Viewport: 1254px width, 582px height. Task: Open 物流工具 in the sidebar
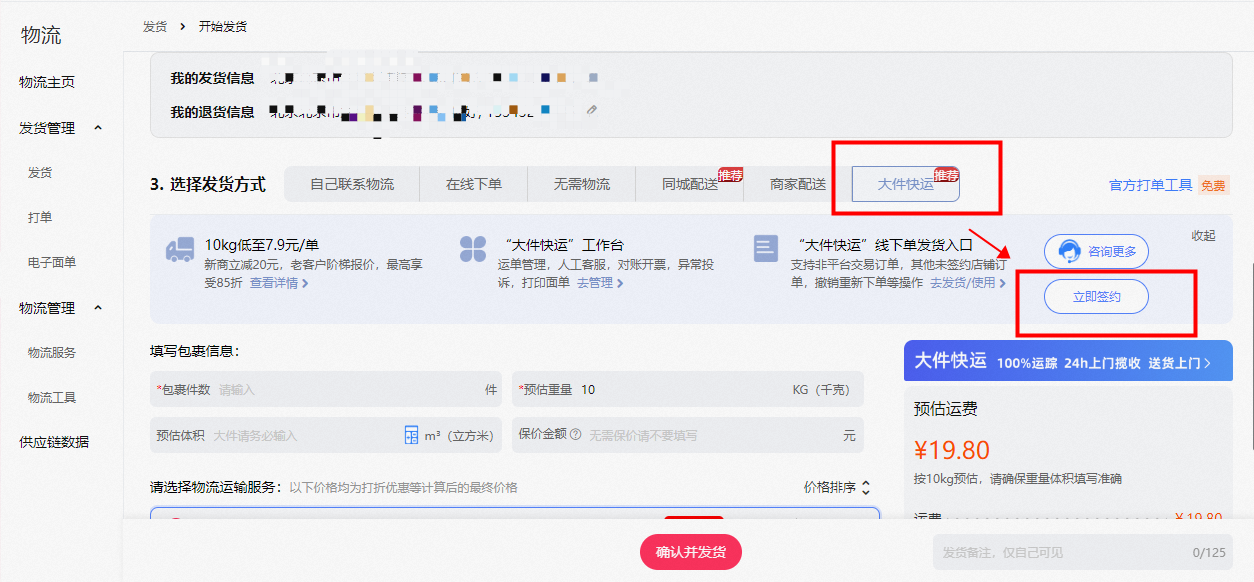pos(52,398)
